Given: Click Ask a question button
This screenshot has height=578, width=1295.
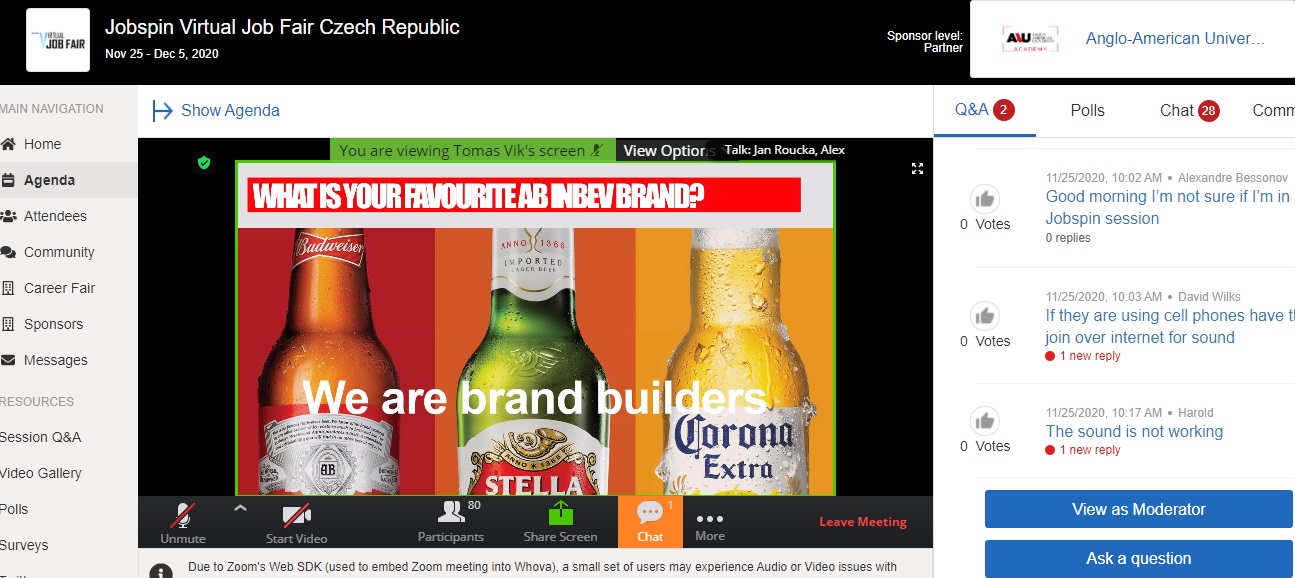Looking at the screenshot, I should tap(1139, 559).
